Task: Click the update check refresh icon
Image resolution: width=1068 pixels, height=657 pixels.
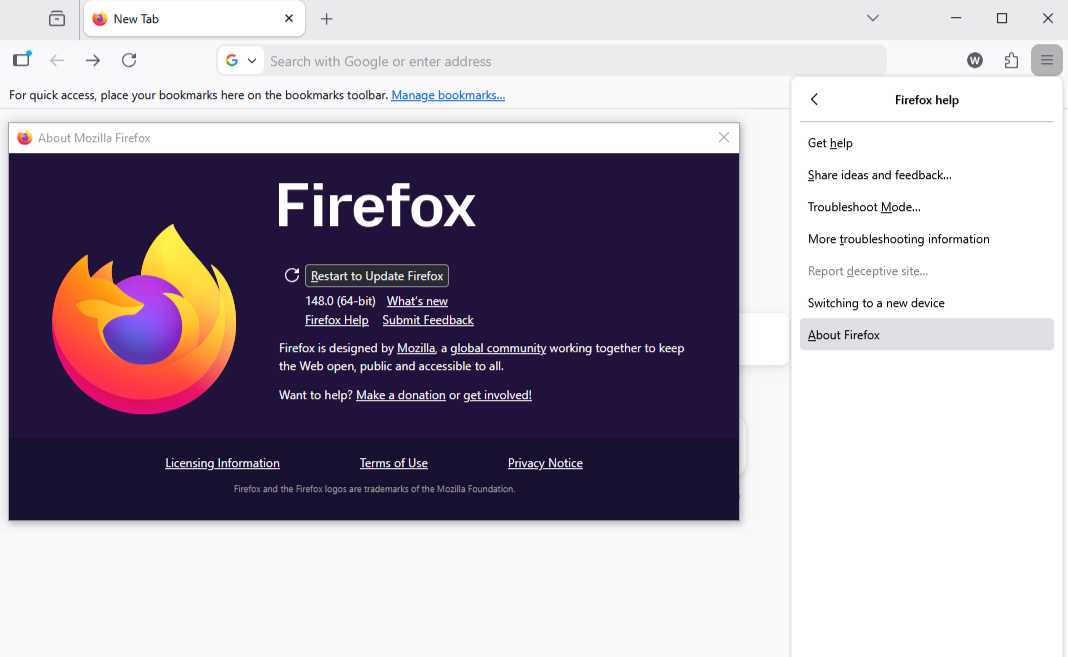Action: tap(291, 274)
